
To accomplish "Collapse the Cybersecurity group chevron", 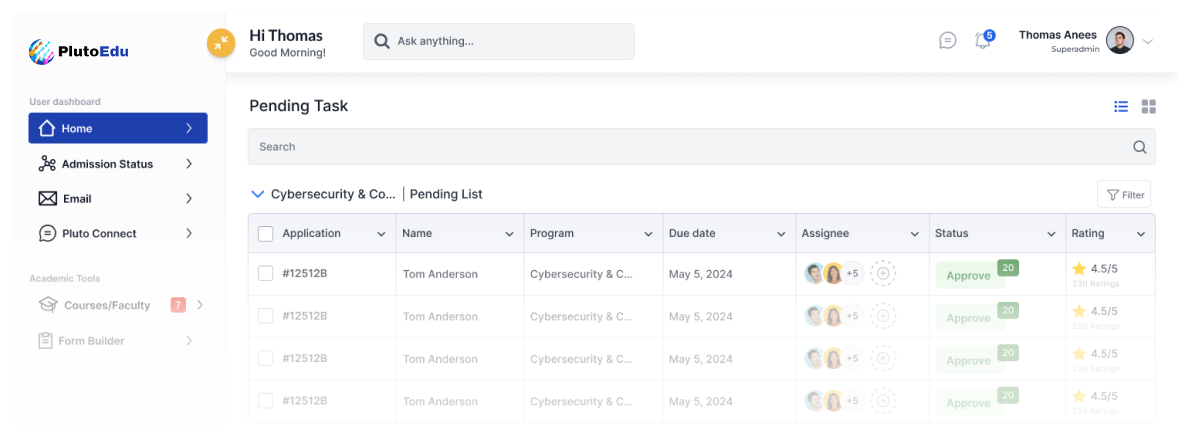I will (x=258, y=194).
